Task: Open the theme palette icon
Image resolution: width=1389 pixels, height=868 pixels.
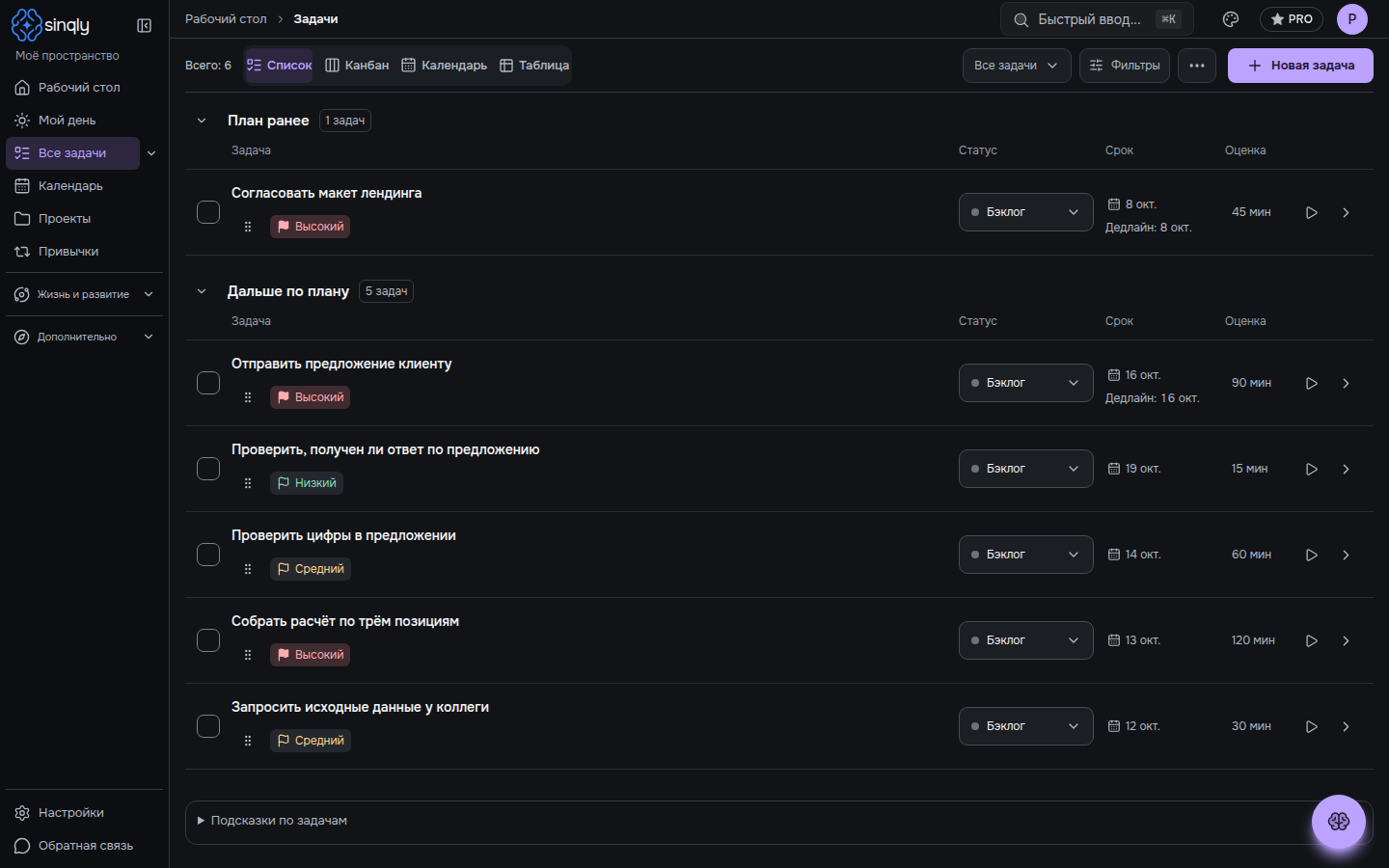Action: [1231, 19]
